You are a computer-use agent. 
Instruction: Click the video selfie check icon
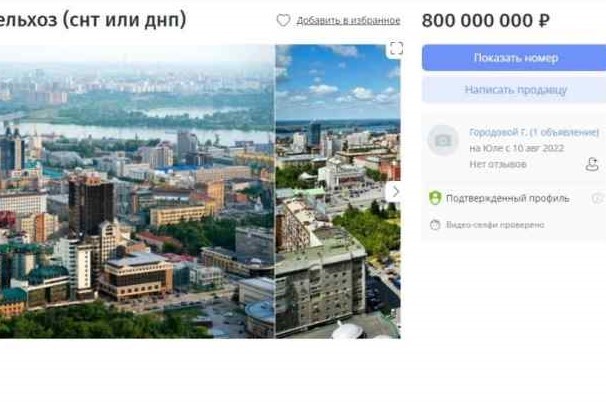pos(435,225)
